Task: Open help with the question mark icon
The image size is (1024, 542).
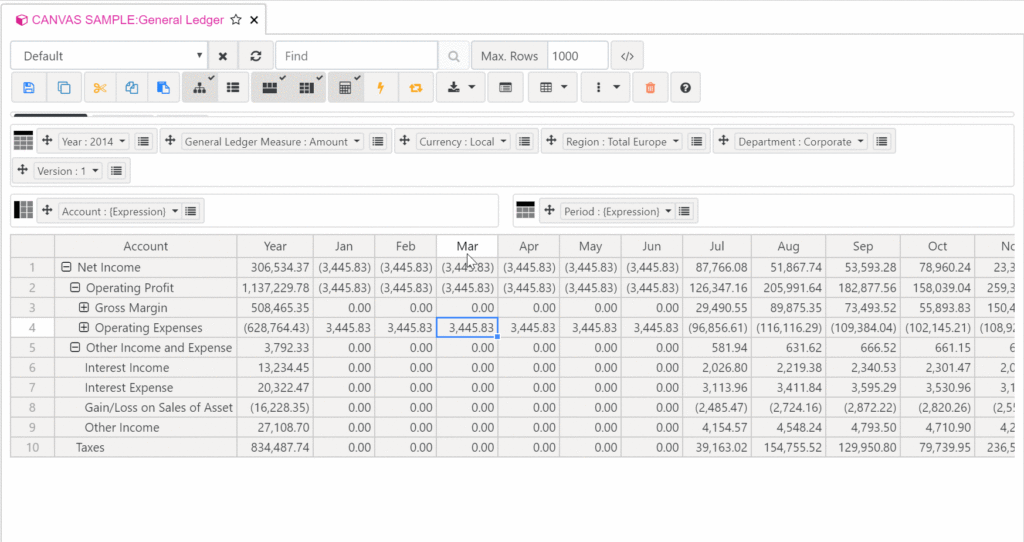Action: pyautogui.click(x=685, y=88)
